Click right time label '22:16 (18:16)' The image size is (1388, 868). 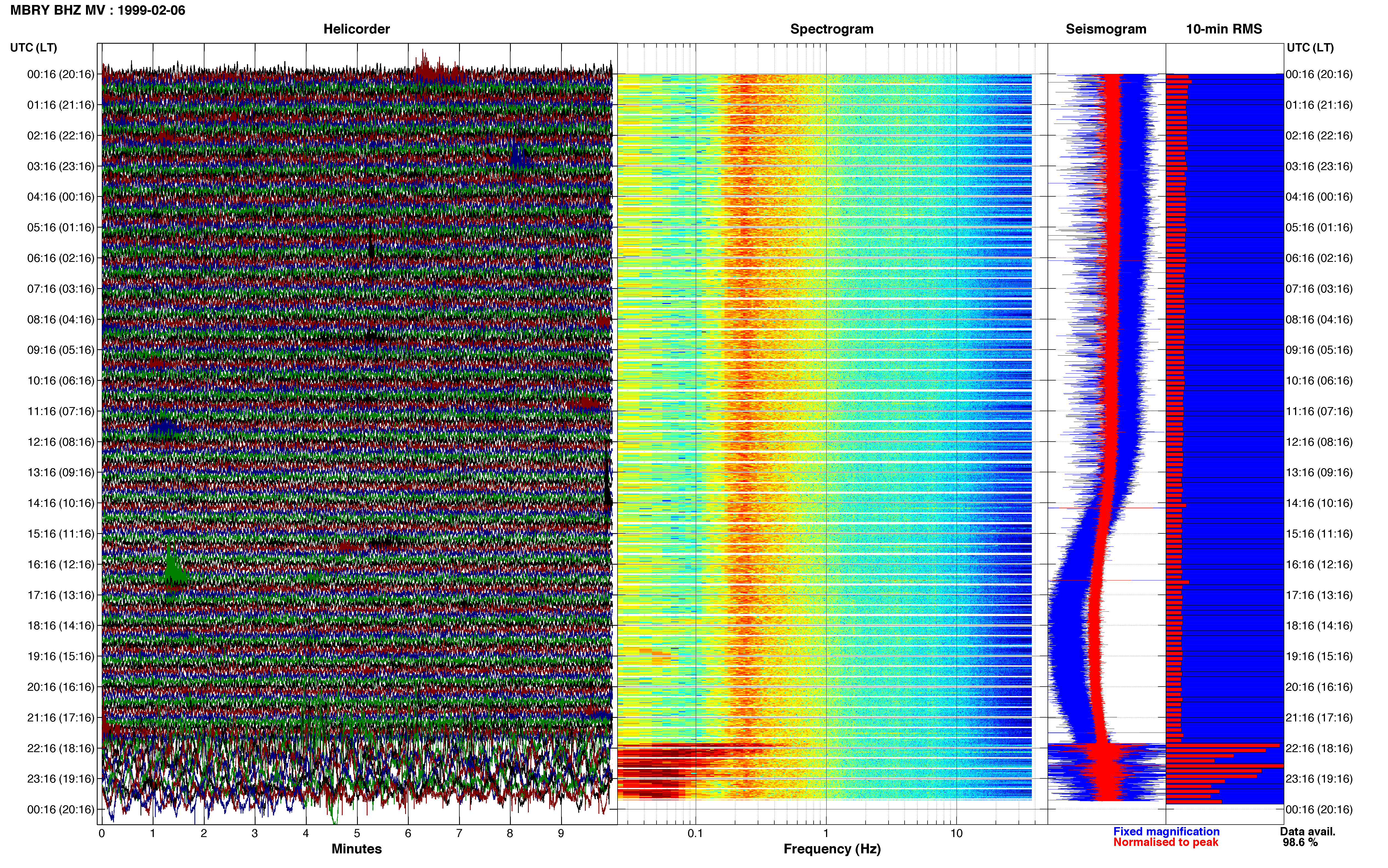(x=1319, y=749)
